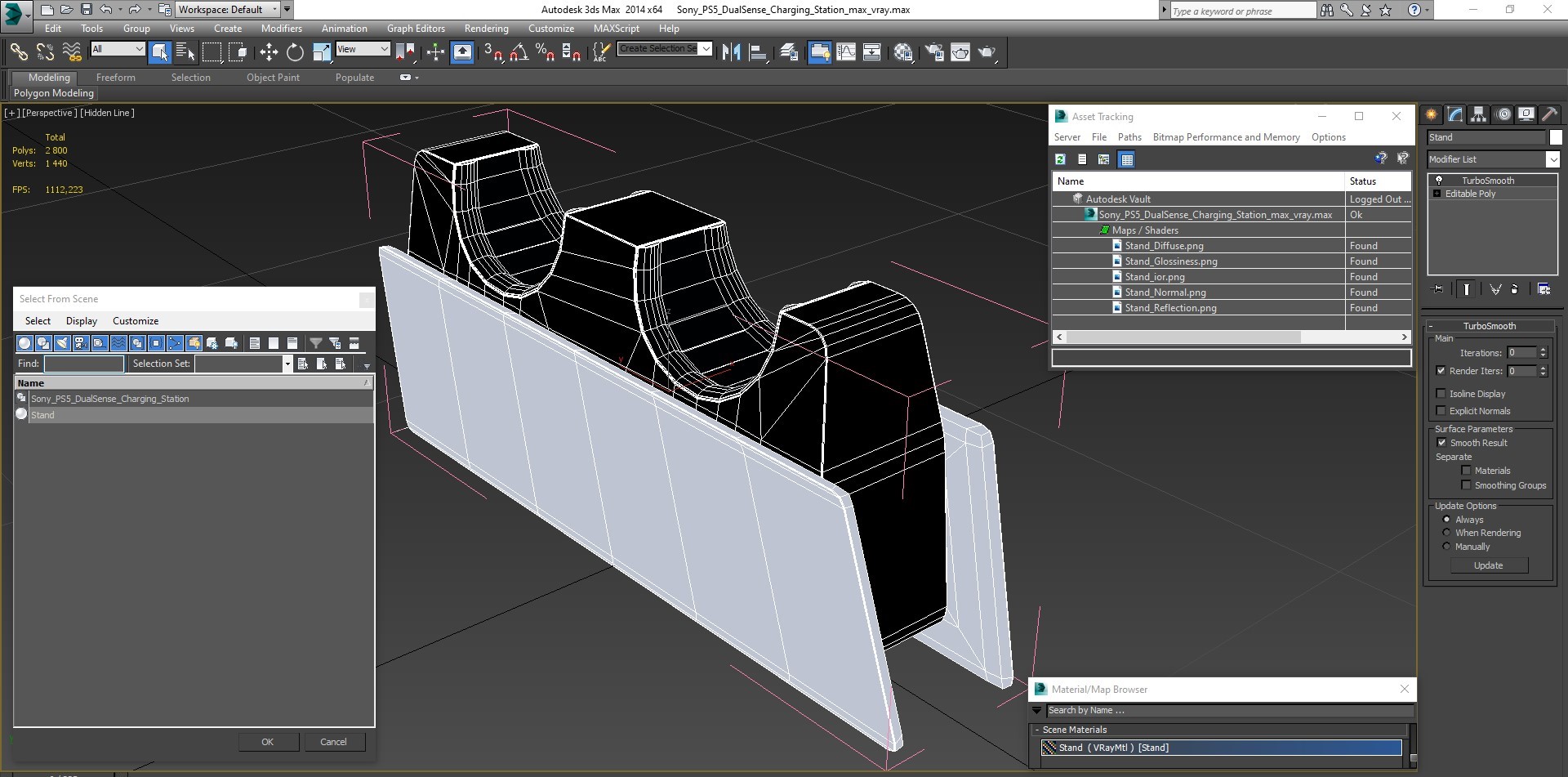Select the Manually update option
The width and height of the screenshot is (1568, 777).
(x=1446, y=547)
